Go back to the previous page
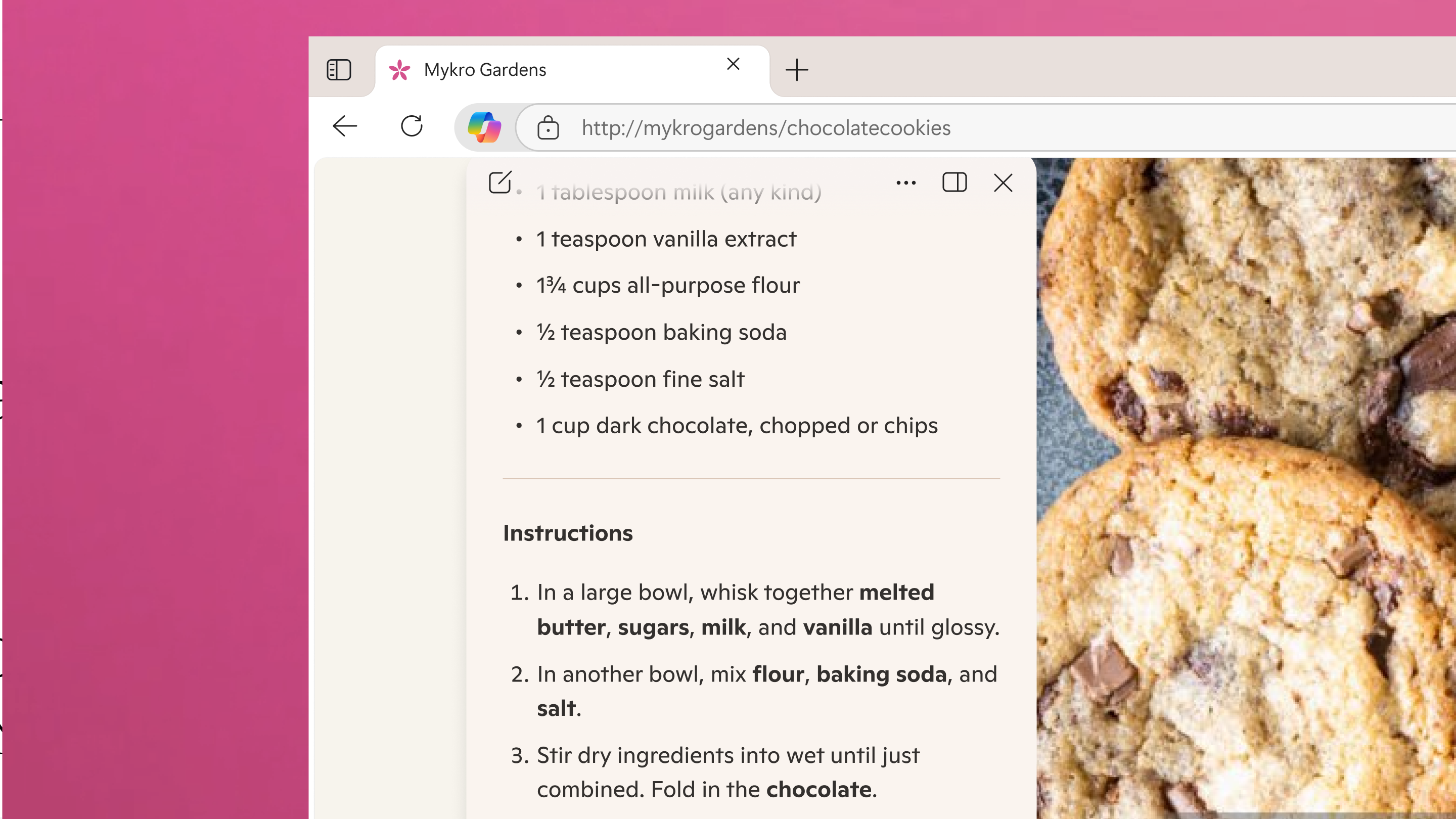 click(x=345, y=126)
